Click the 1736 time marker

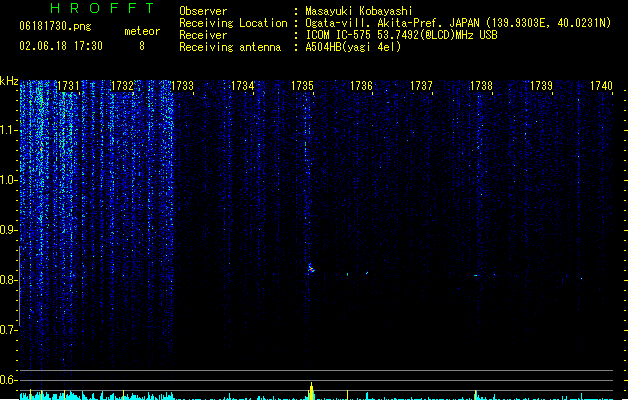coord(361,86)
